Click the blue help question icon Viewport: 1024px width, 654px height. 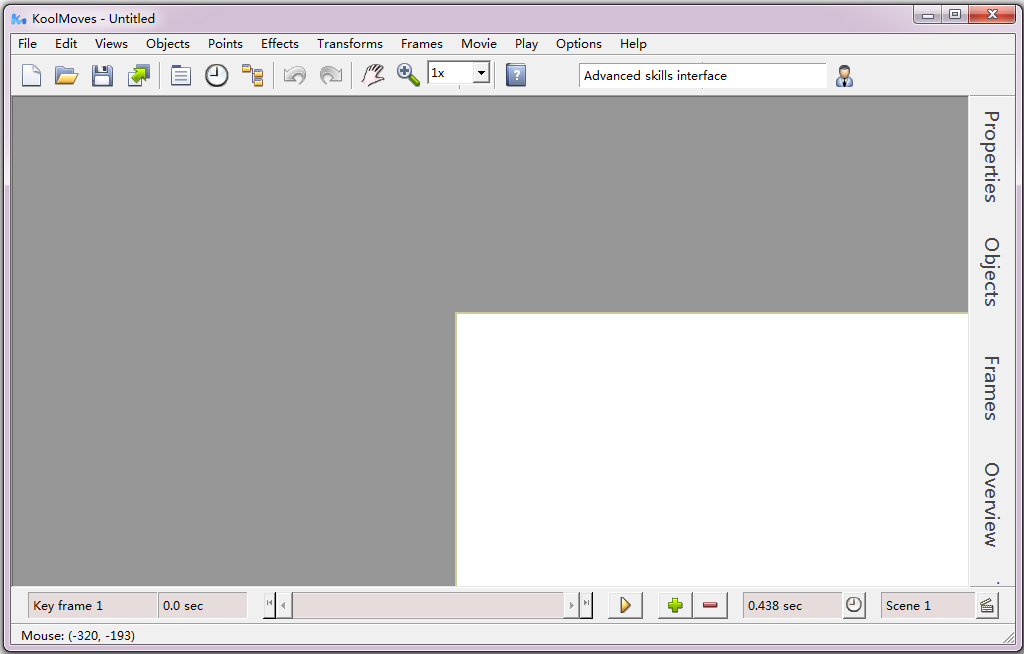[x=516, y=76]
